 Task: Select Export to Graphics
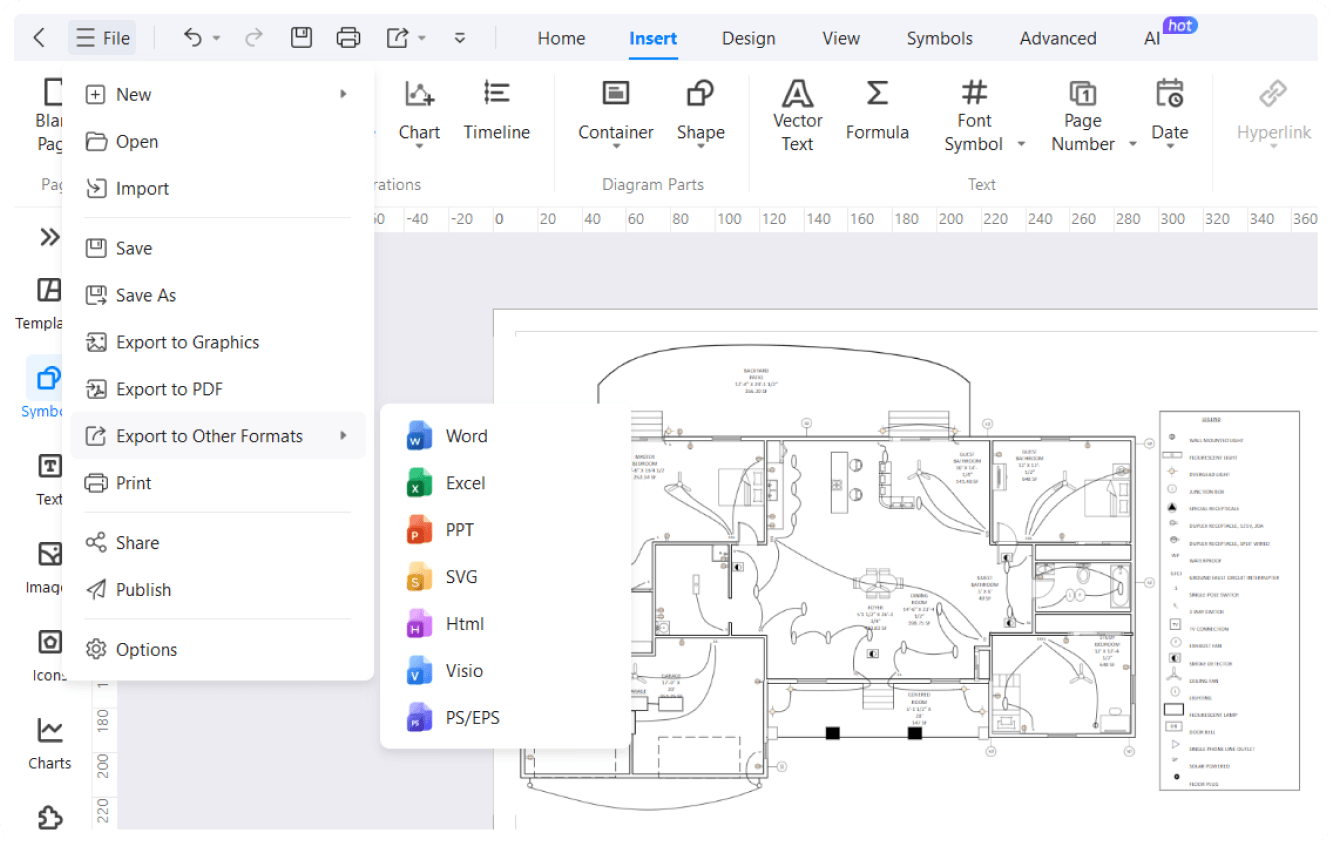[218, 342]
